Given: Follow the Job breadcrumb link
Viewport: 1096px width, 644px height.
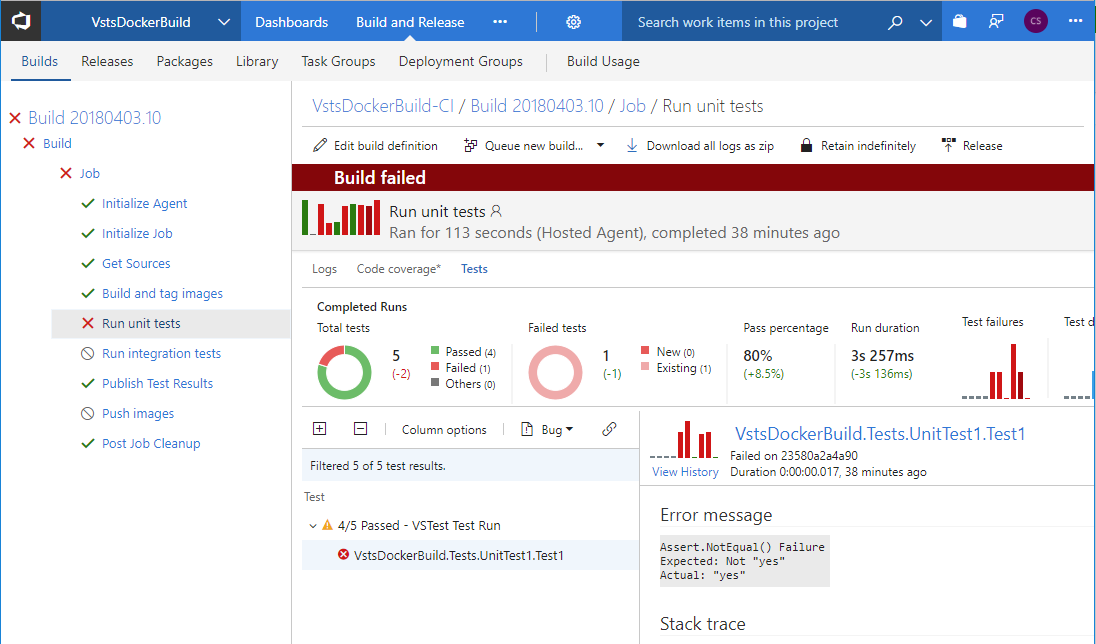Looking at the screenshot, I should point(633,106).
